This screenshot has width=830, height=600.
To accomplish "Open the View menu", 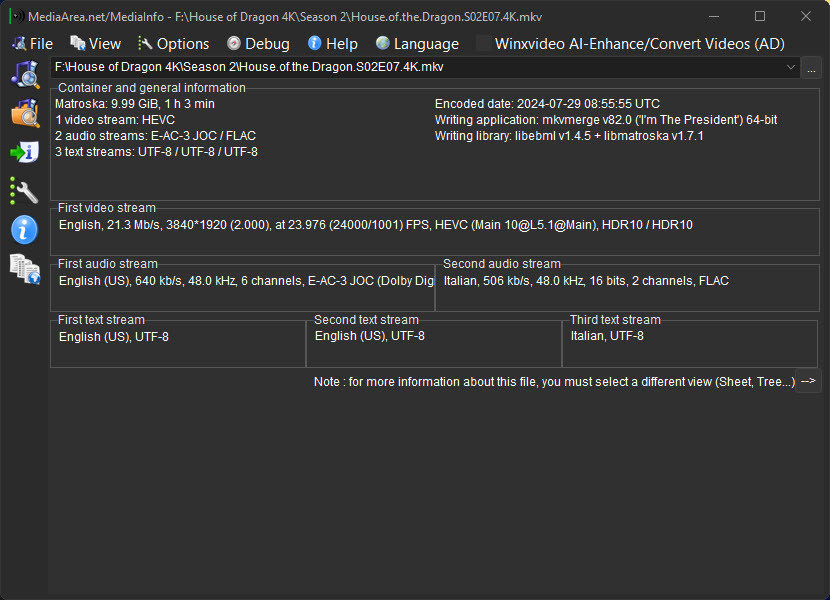I will click(x=96, y=43).
